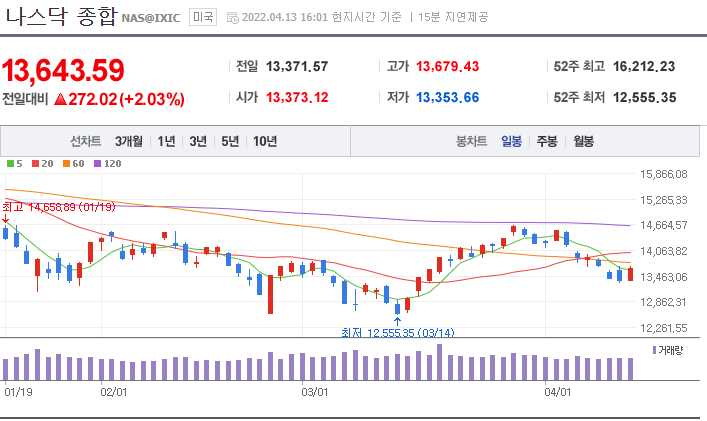The width and height of the screenshot is (707, 421).
Task: Click the red 20-day moving average swatch
Action: [x=36, y=164]
